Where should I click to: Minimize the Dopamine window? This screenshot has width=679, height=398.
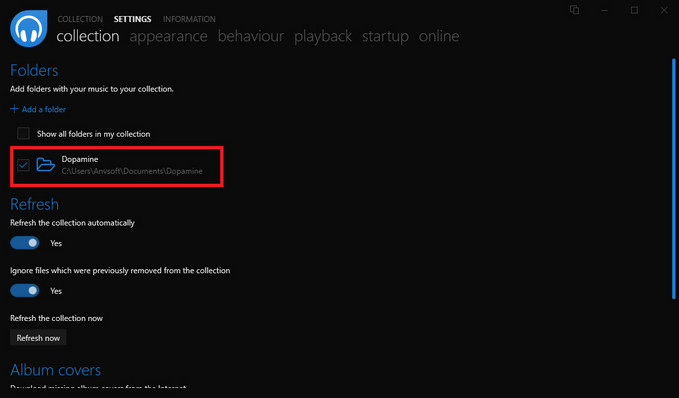605,10
